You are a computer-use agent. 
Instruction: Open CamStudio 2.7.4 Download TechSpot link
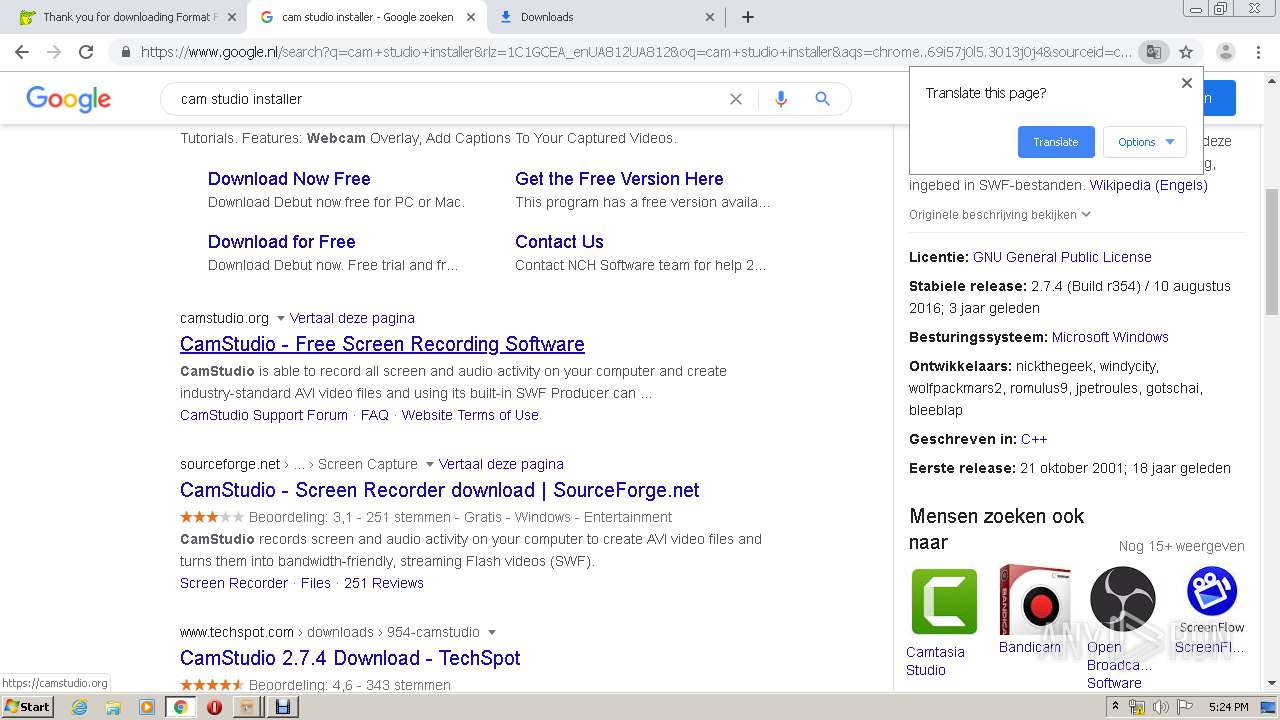pyautogui.click(x=350, y=658)
